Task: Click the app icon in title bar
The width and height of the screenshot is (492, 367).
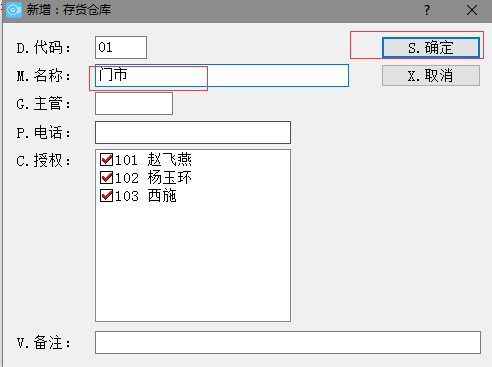Action: [14, 10]
